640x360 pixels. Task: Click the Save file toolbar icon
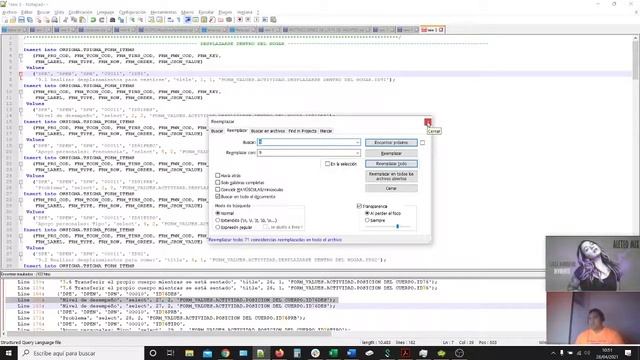point(22,20)
